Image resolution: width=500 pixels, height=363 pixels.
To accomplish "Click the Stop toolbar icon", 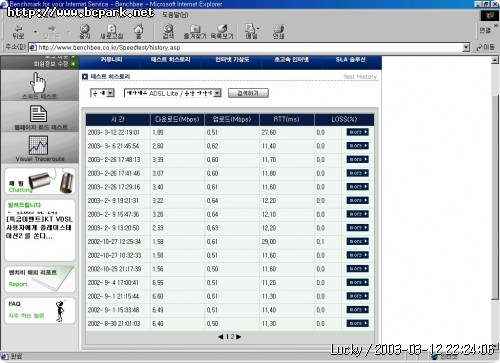I will click(x=85, y=29).
